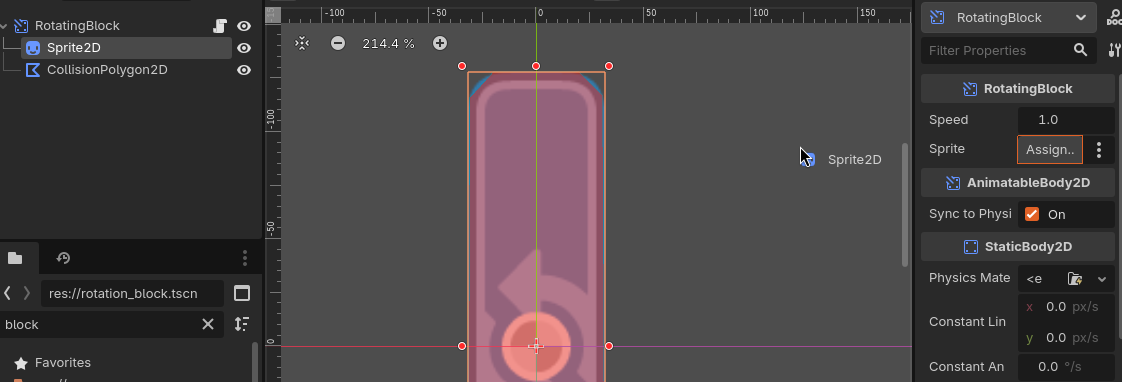Click the top-left red sprite handle
The height and width of the screenshot is (382, 1122).
click(462, 66)
